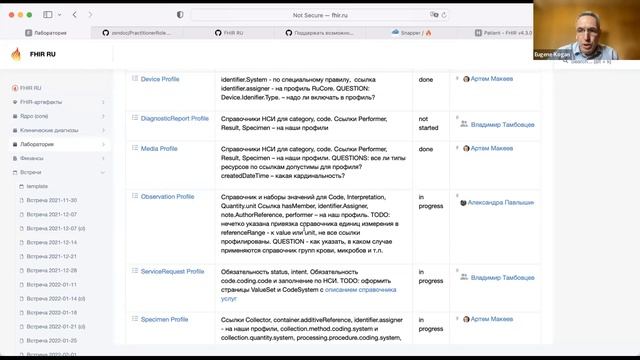640x360 pixels.
Task: Open Встреча 2021-12-21 page
Action: [51, 256]
